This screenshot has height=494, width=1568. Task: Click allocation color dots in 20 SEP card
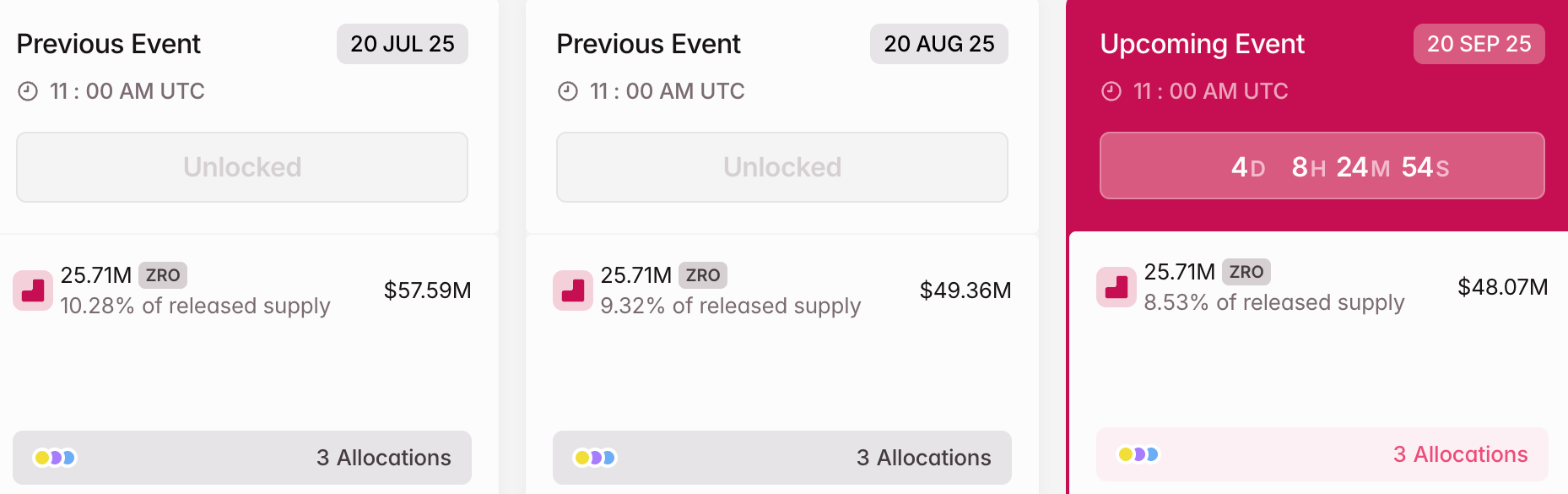pyautogui.click(x=1138, y=454)
